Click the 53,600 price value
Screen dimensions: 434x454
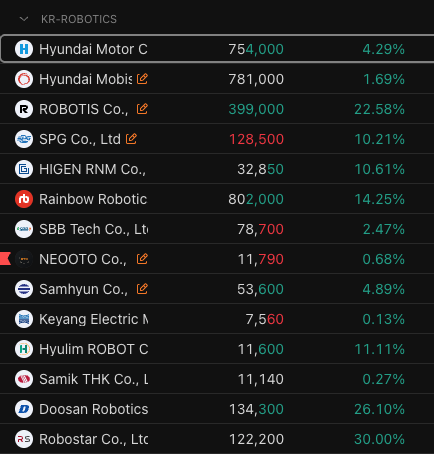tap(260, 289)
